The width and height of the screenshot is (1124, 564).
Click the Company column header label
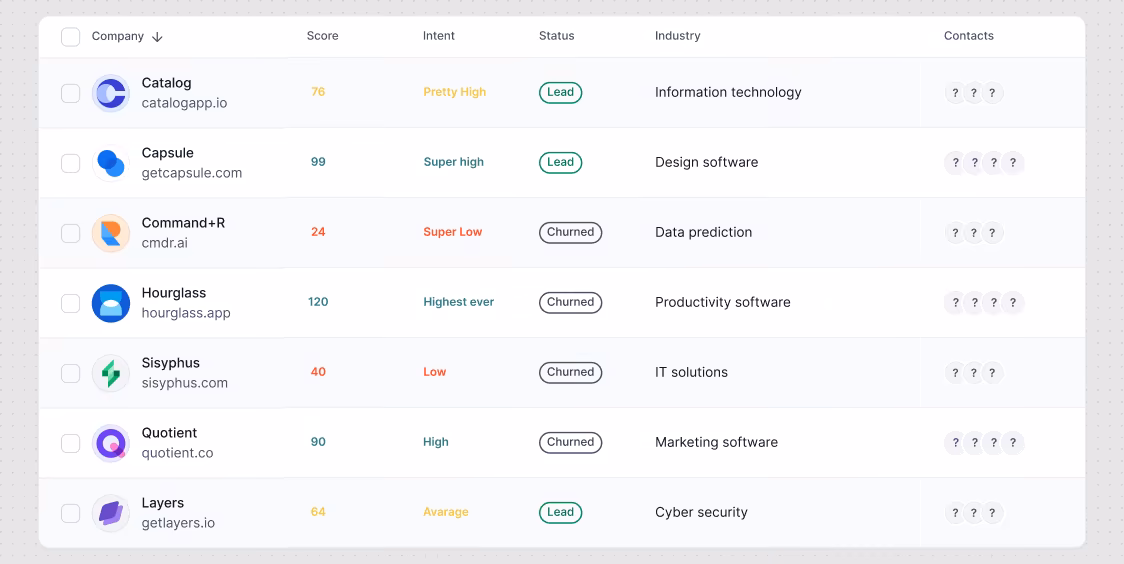coord(118,36)
